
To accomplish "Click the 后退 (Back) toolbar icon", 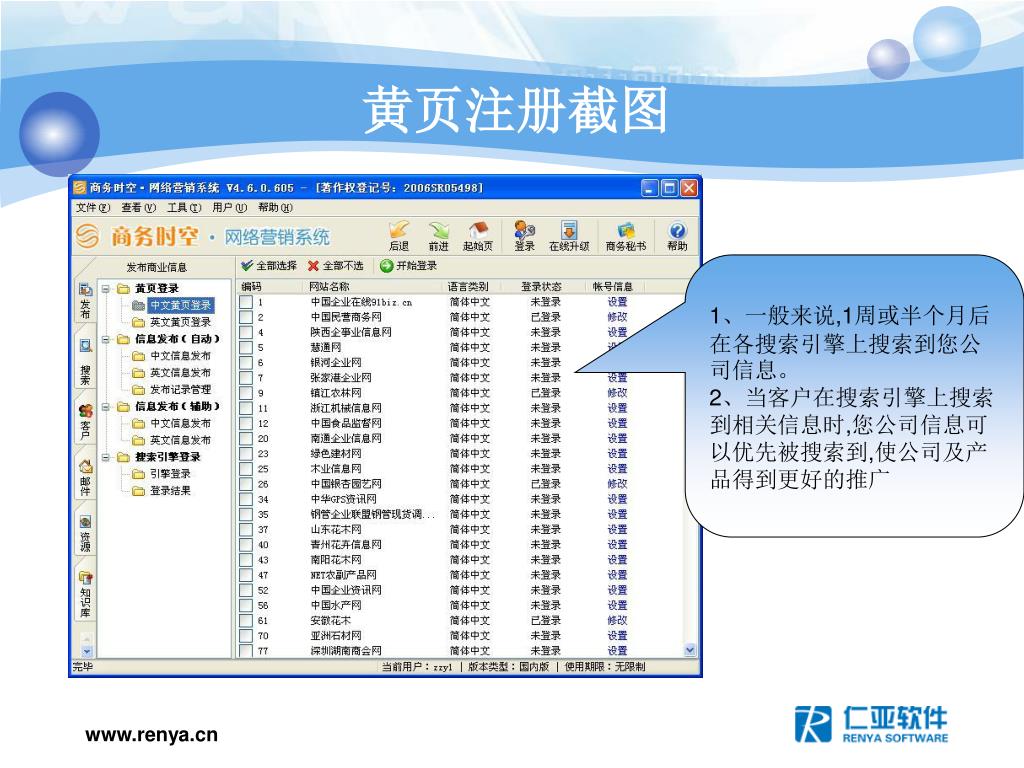I will point(399,236).
